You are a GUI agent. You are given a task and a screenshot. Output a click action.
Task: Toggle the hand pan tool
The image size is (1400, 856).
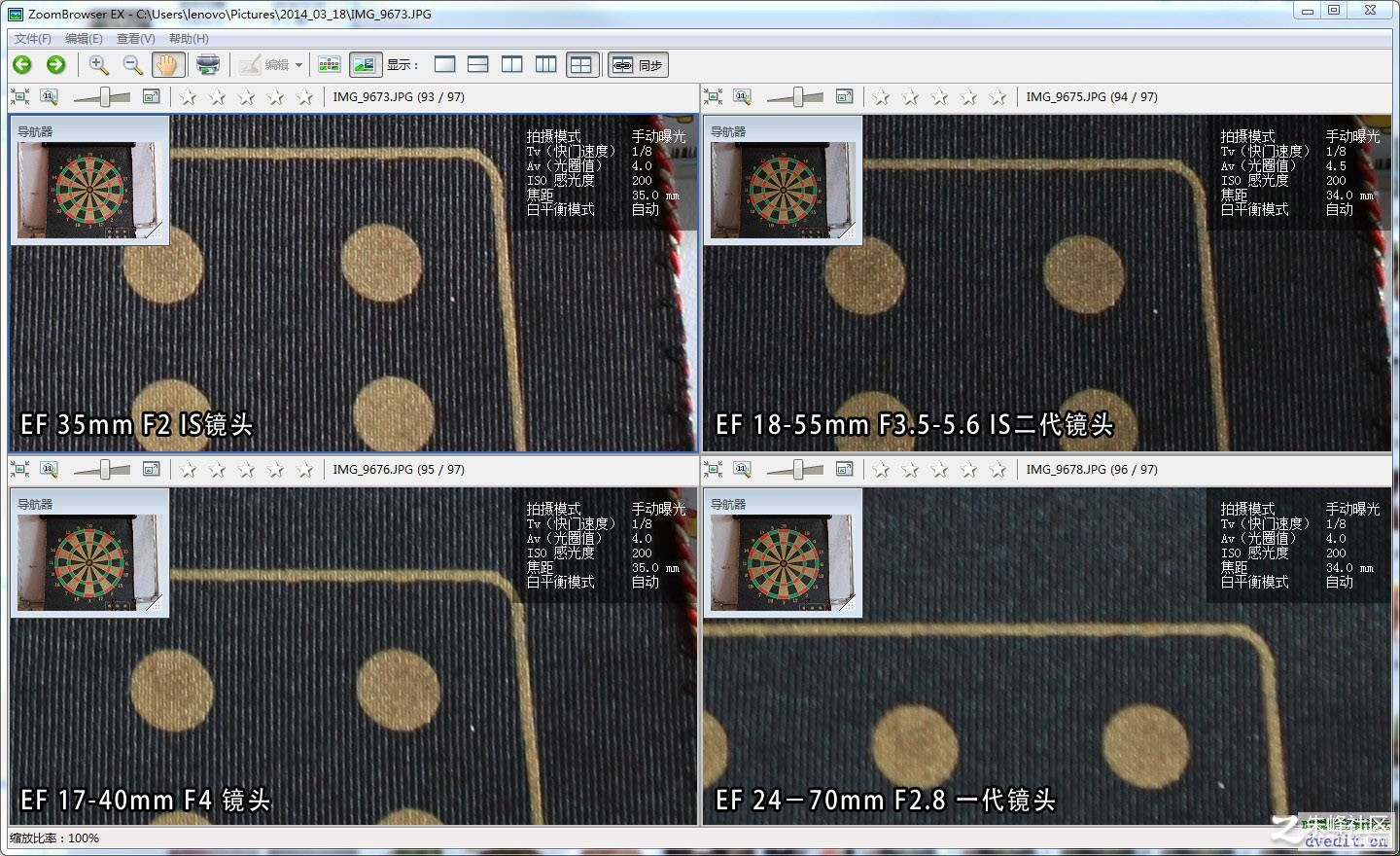[x=168, y=65]
